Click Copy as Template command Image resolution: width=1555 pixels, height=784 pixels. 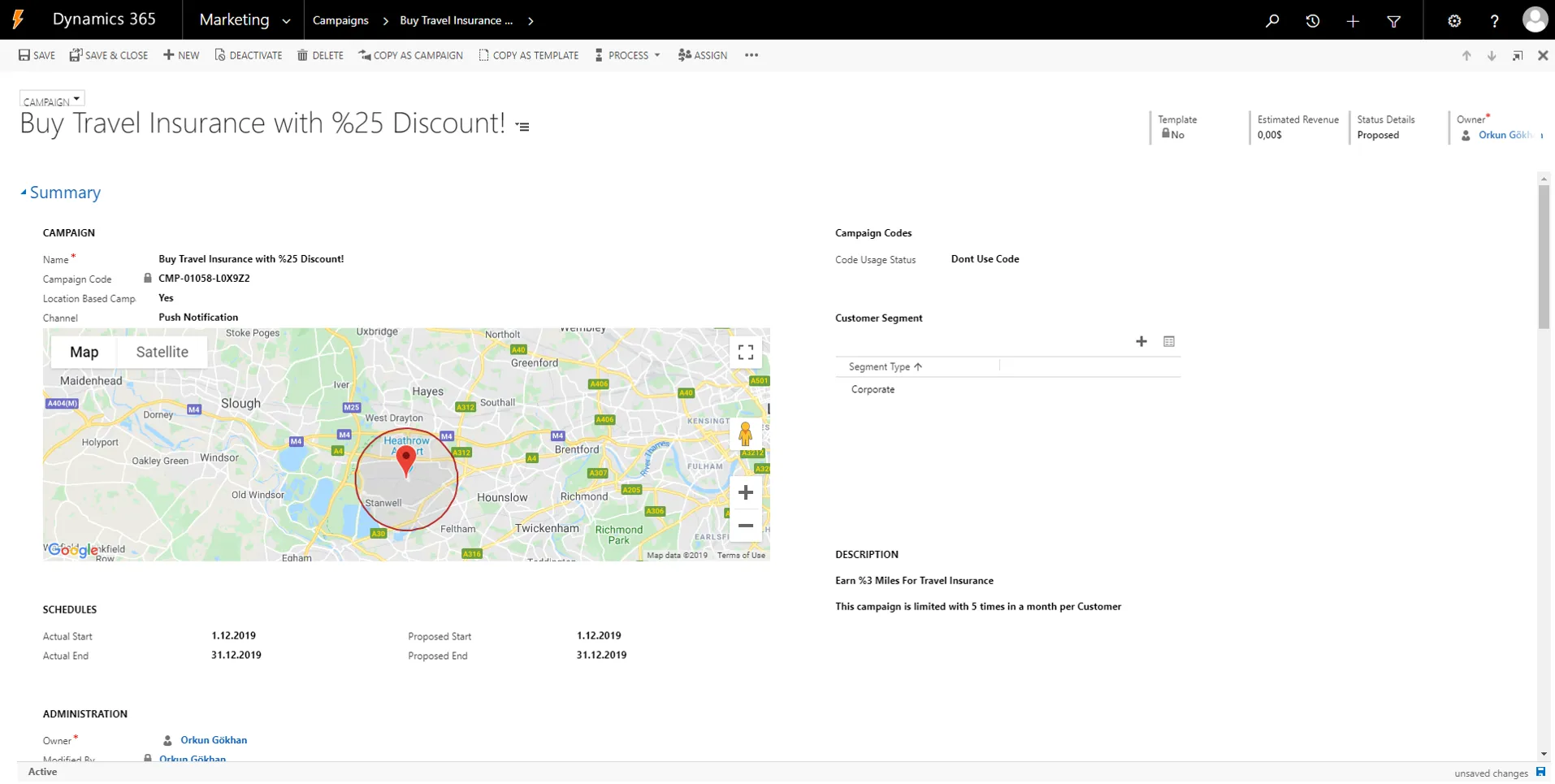[529, 55]
